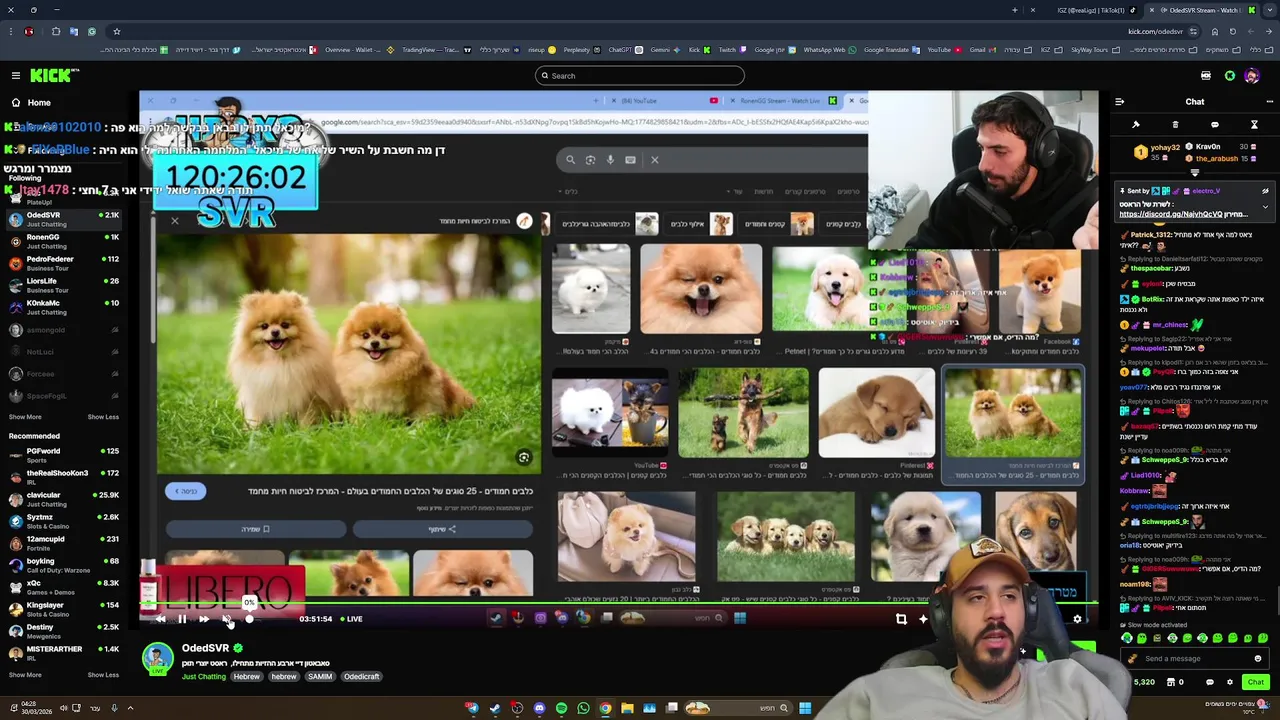Click the Kick search field

[x=640, y=76]
